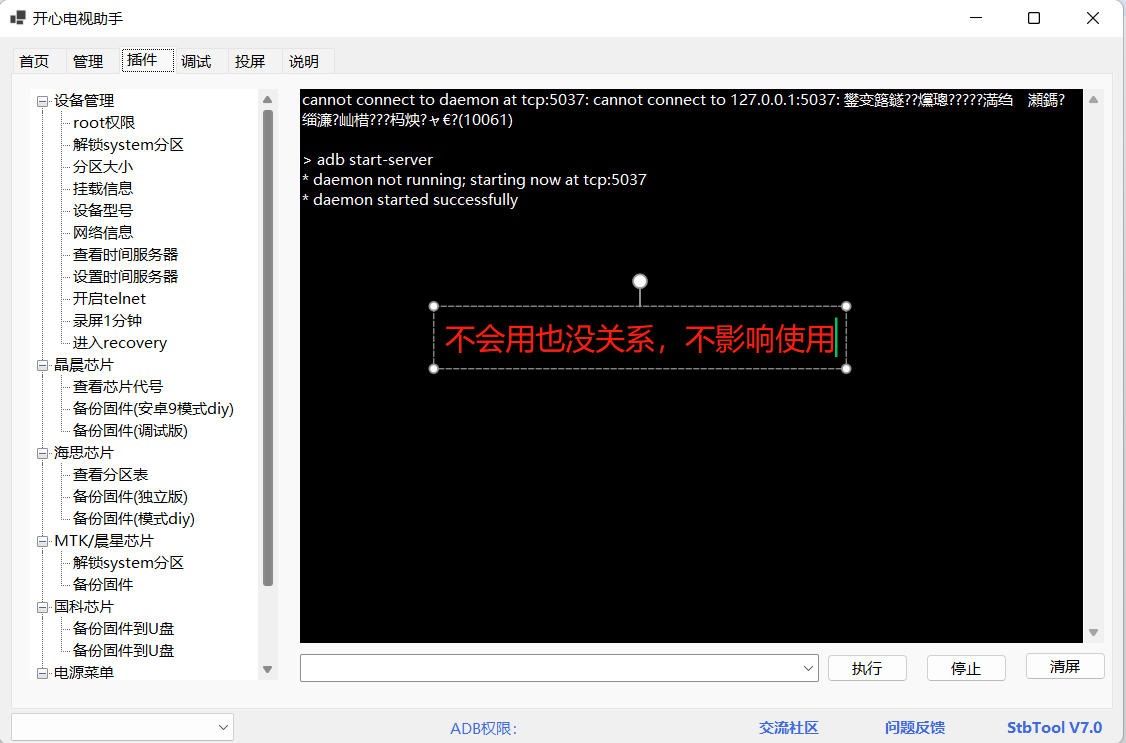Collapse the MTK/晨星芯片 tree node
This screenshot has width=1126, height=743.
click(43, 541)
